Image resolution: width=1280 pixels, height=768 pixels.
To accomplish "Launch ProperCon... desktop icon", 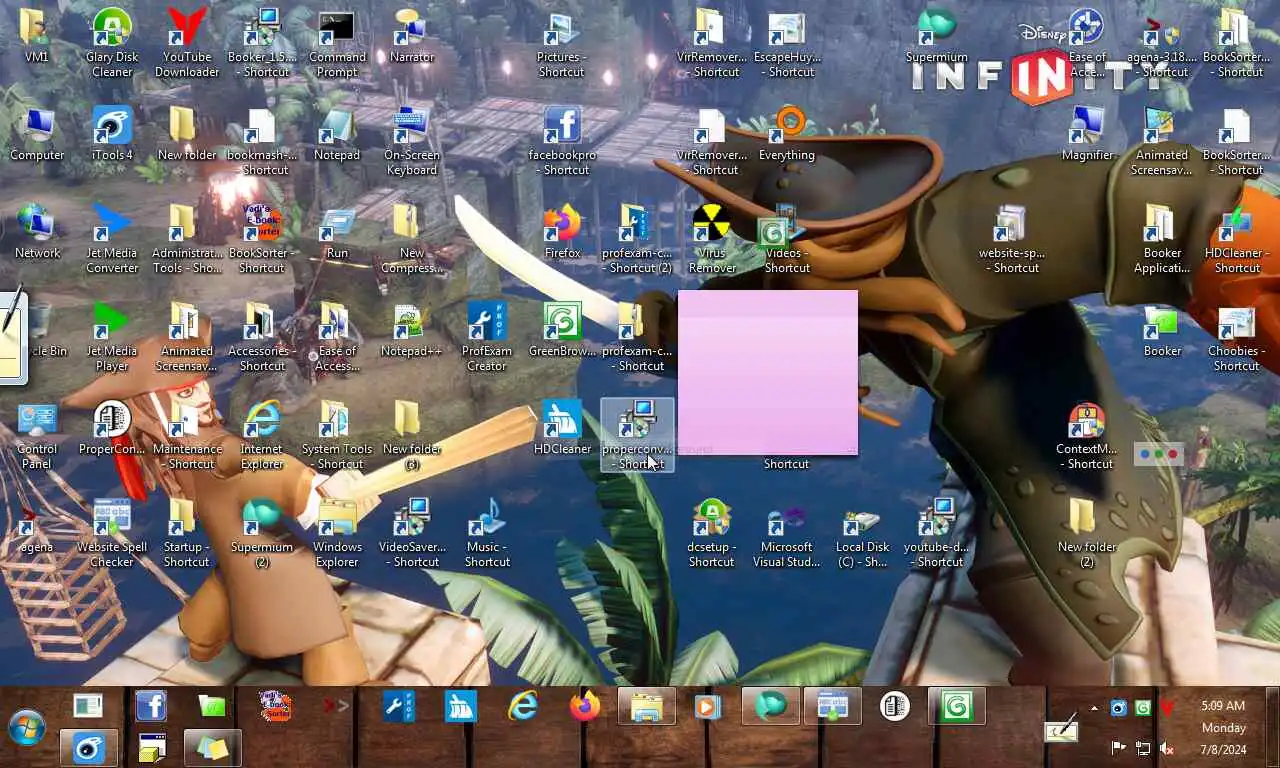I will pos(112,429).
